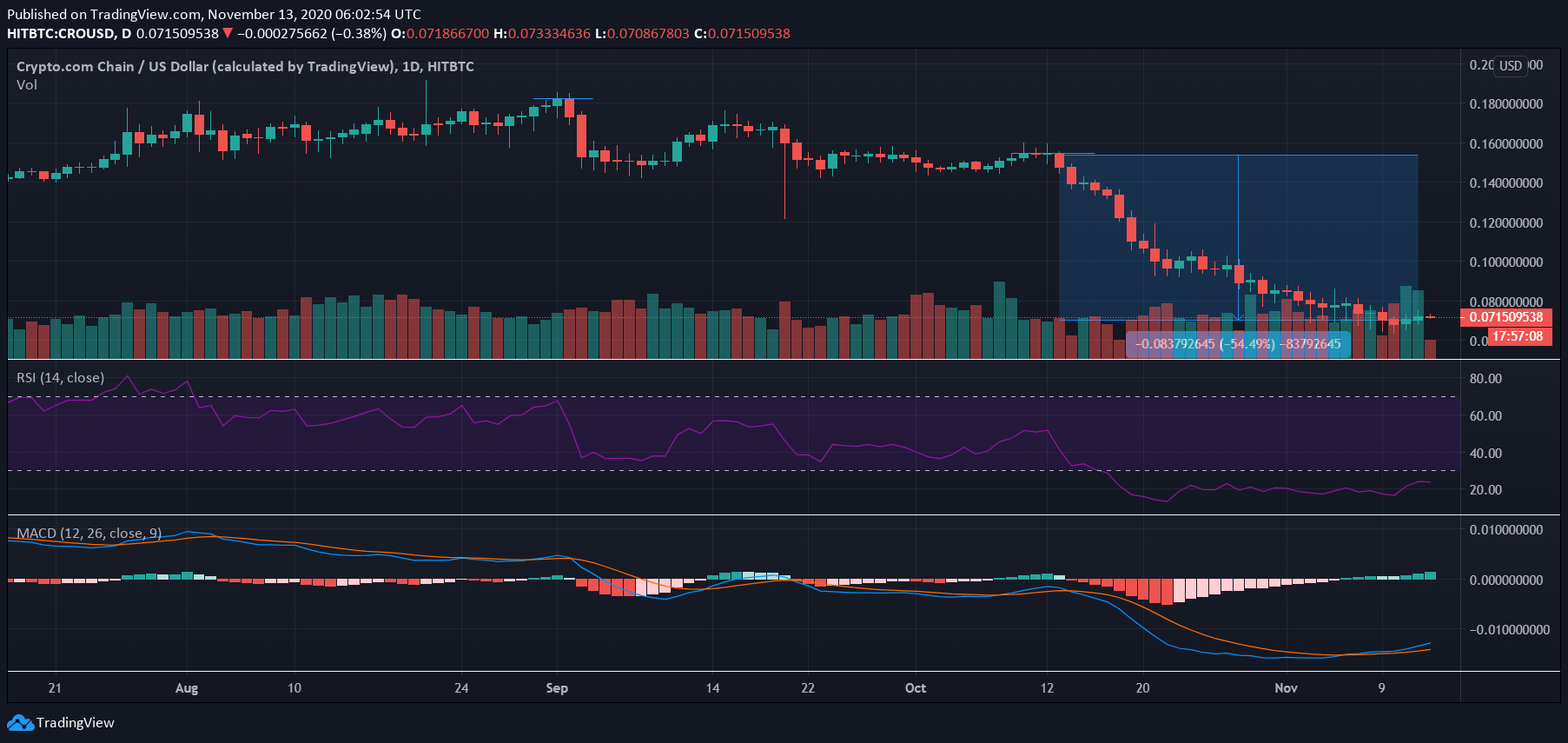Select the RSI (14, close) indicator label
The width and height of the screenshot is (1568, 743).
click(x=61, y=378)
